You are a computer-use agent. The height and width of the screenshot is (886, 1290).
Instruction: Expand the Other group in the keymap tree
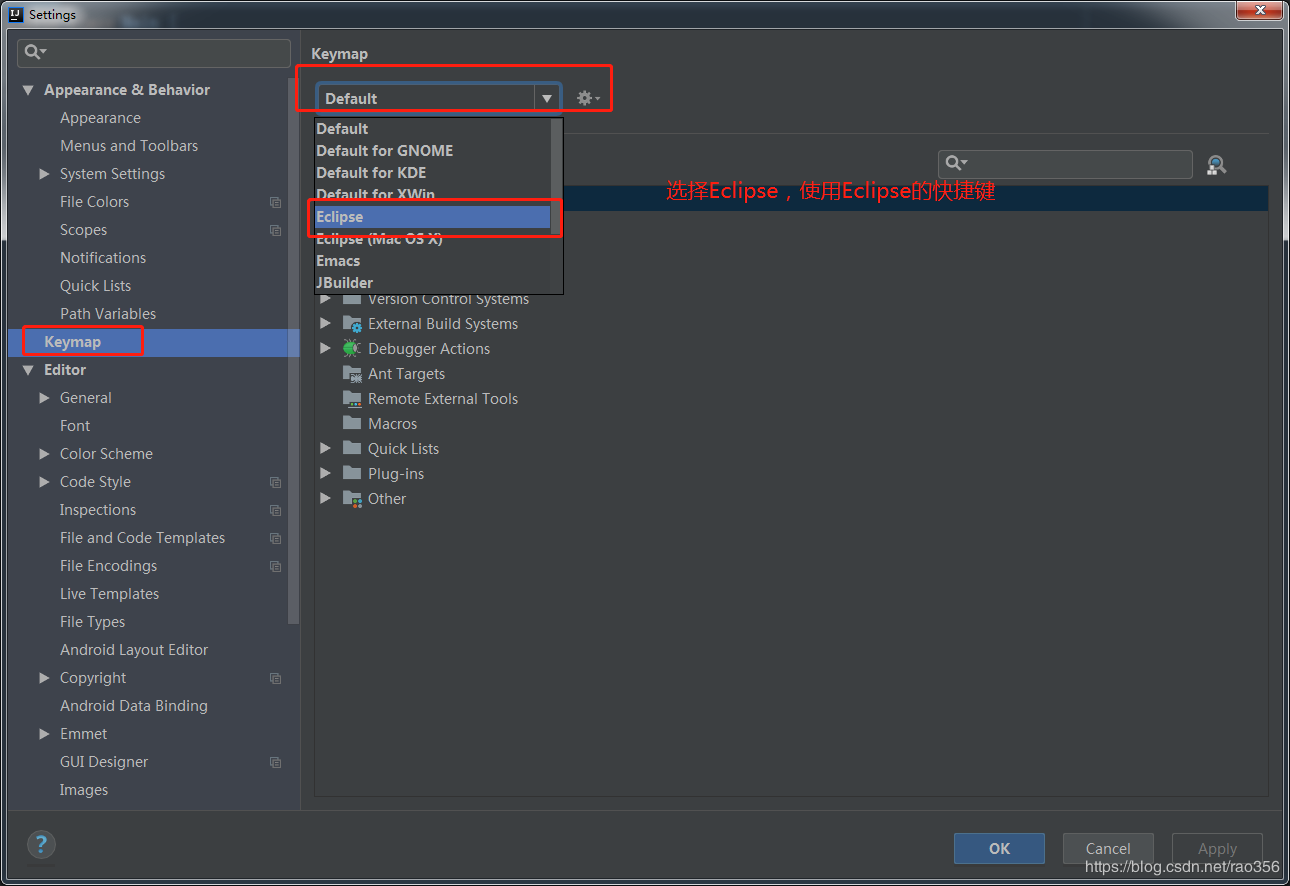click(325, 498)
